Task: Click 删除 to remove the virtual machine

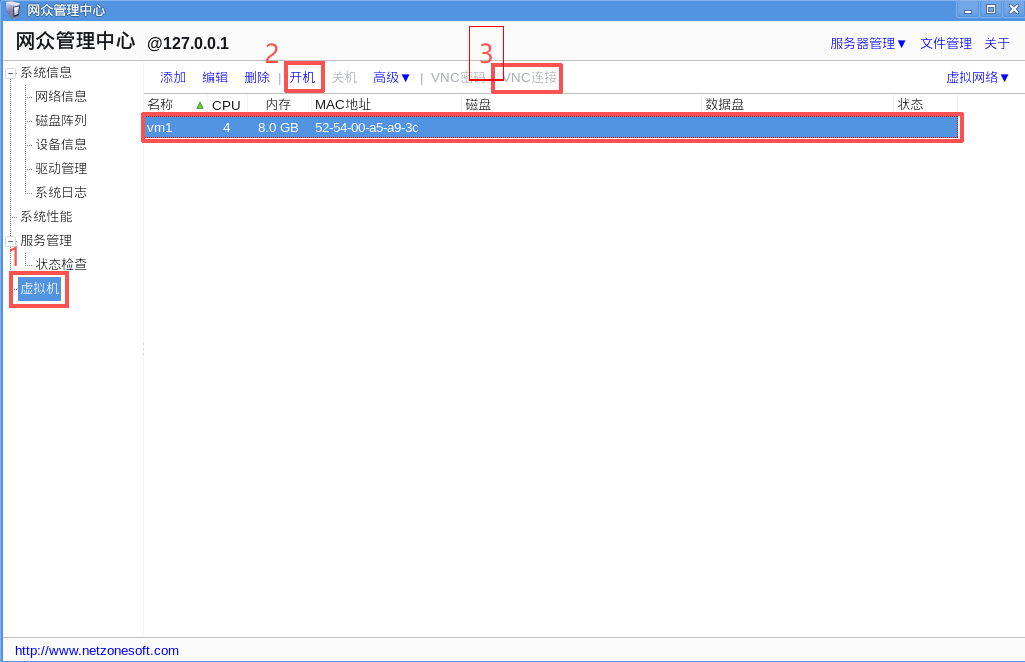Action: 257,78
